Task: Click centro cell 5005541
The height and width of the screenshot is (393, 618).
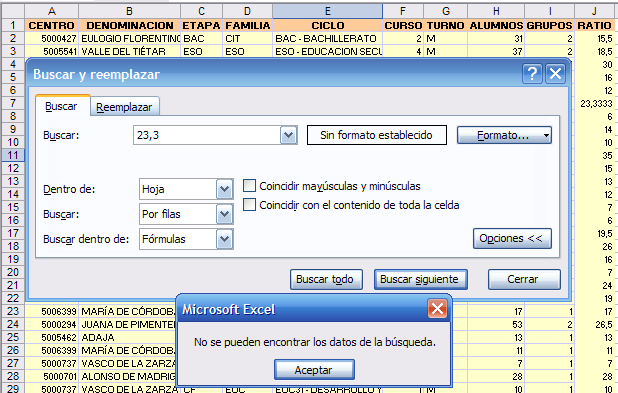Action: [x=52, y=51]
